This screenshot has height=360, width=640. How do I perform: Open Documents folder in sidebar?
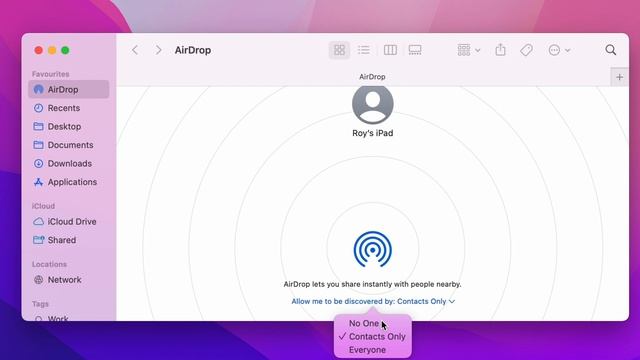coord(69,145)
